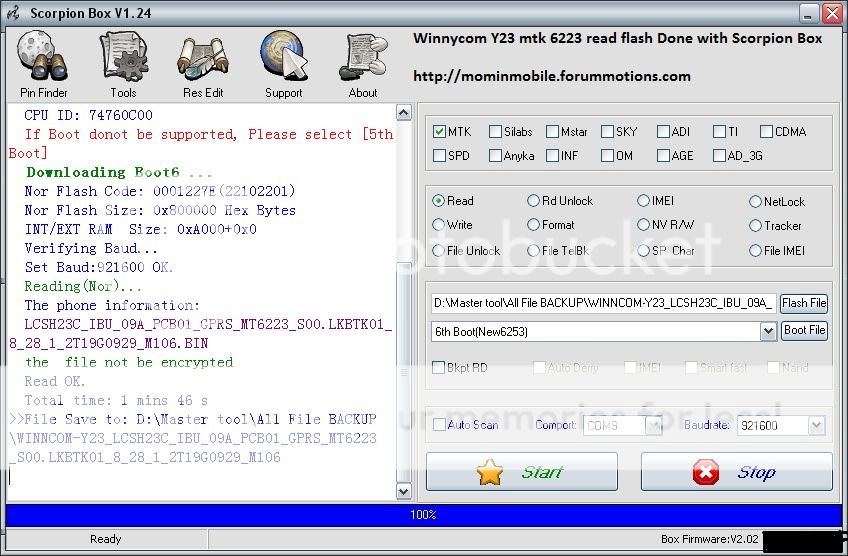
Task: Open the Baudrate 921600 dropdown
Action: [816, 426]
